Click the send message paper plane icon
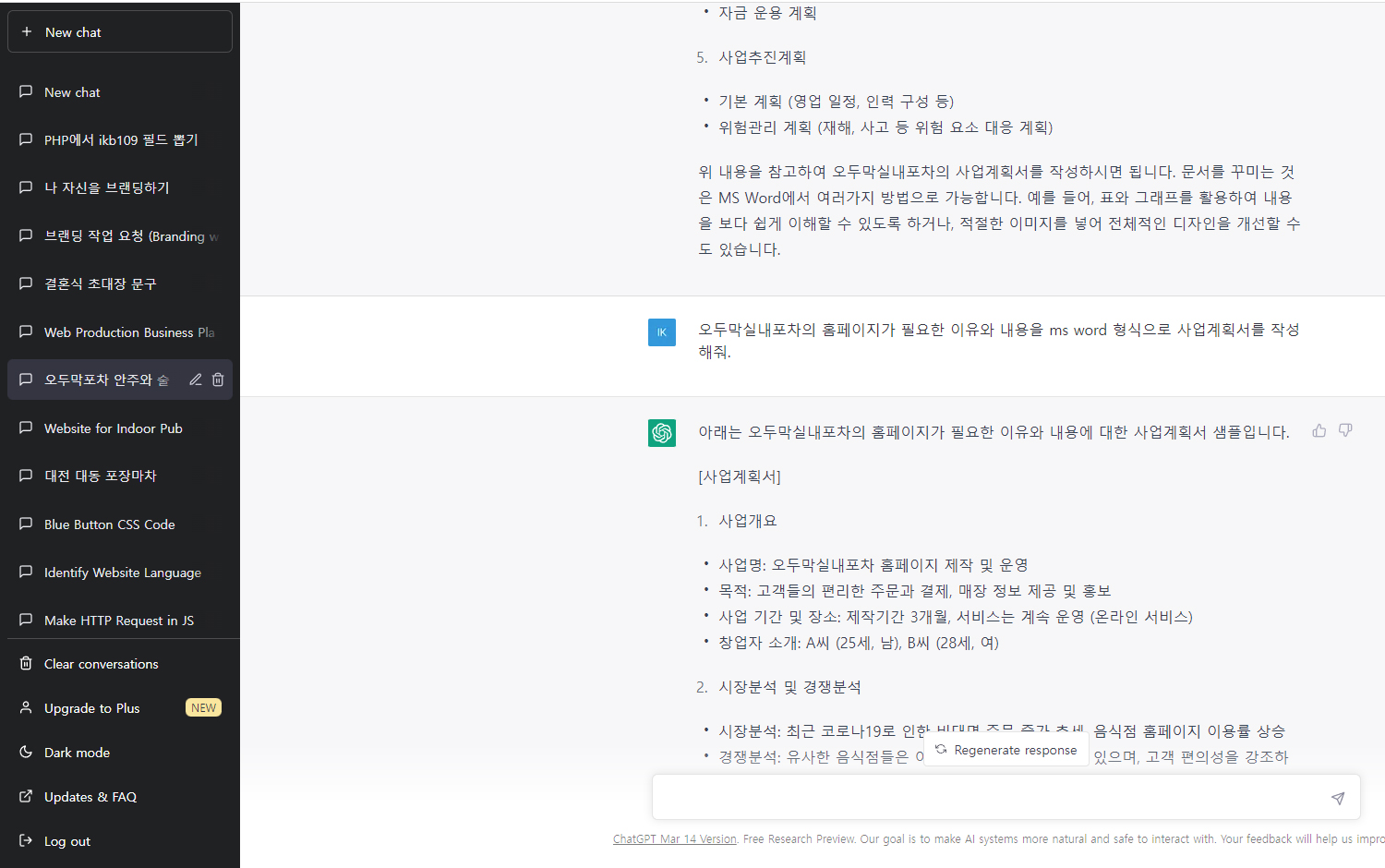 click(x=1337, y=798)
